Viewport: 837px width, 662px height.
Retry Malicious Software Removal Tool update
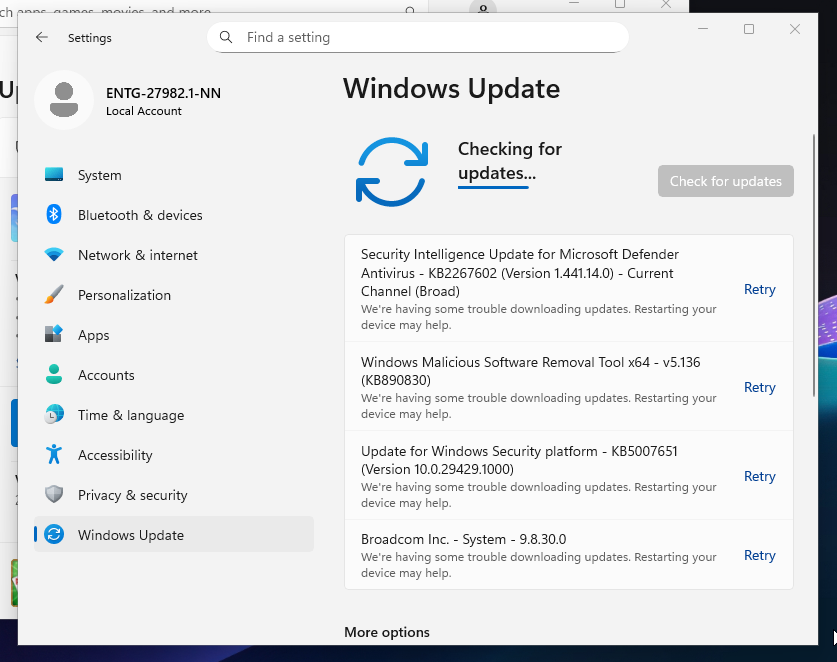[x=760, y=387]
